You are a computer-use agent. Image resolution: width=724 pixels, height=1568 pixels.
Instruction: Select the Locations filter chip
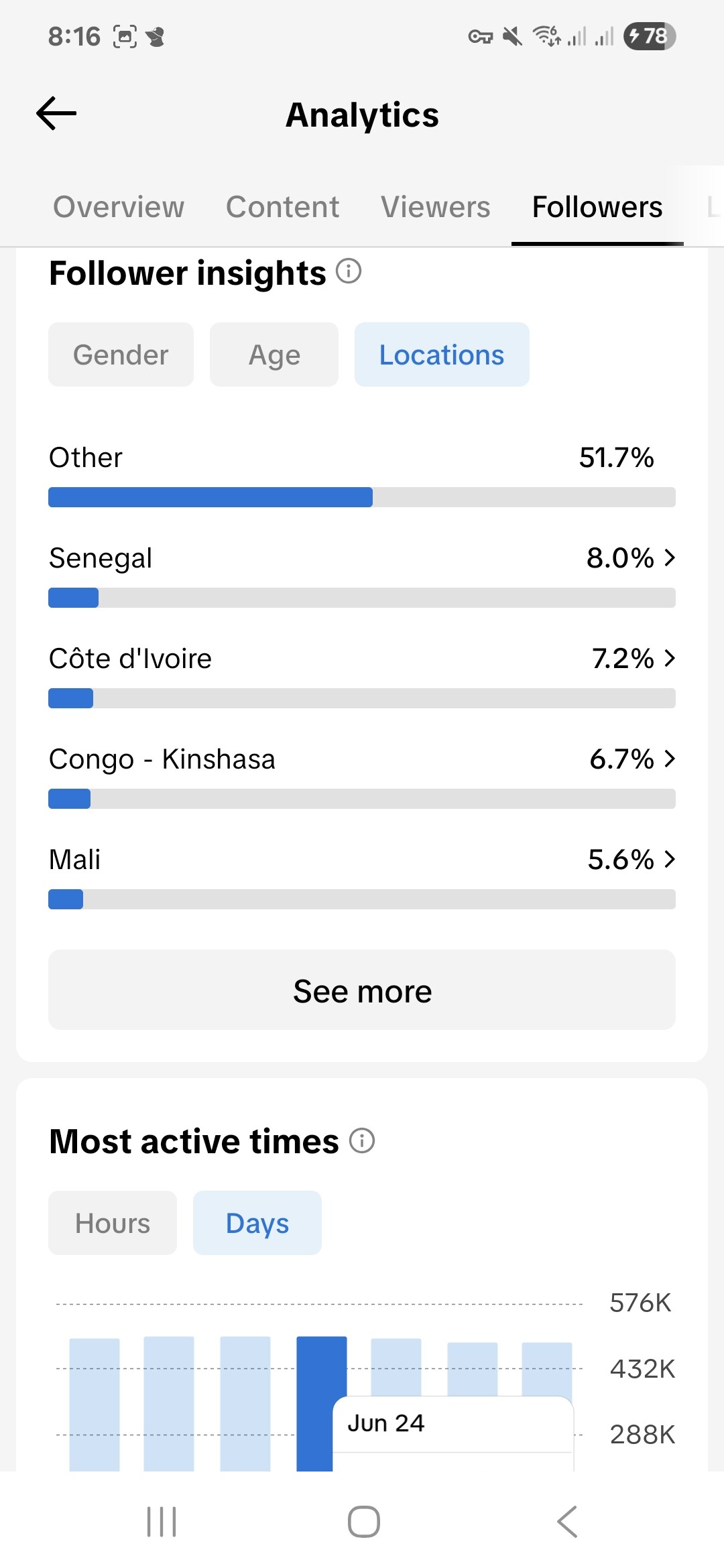pos(442,354)
